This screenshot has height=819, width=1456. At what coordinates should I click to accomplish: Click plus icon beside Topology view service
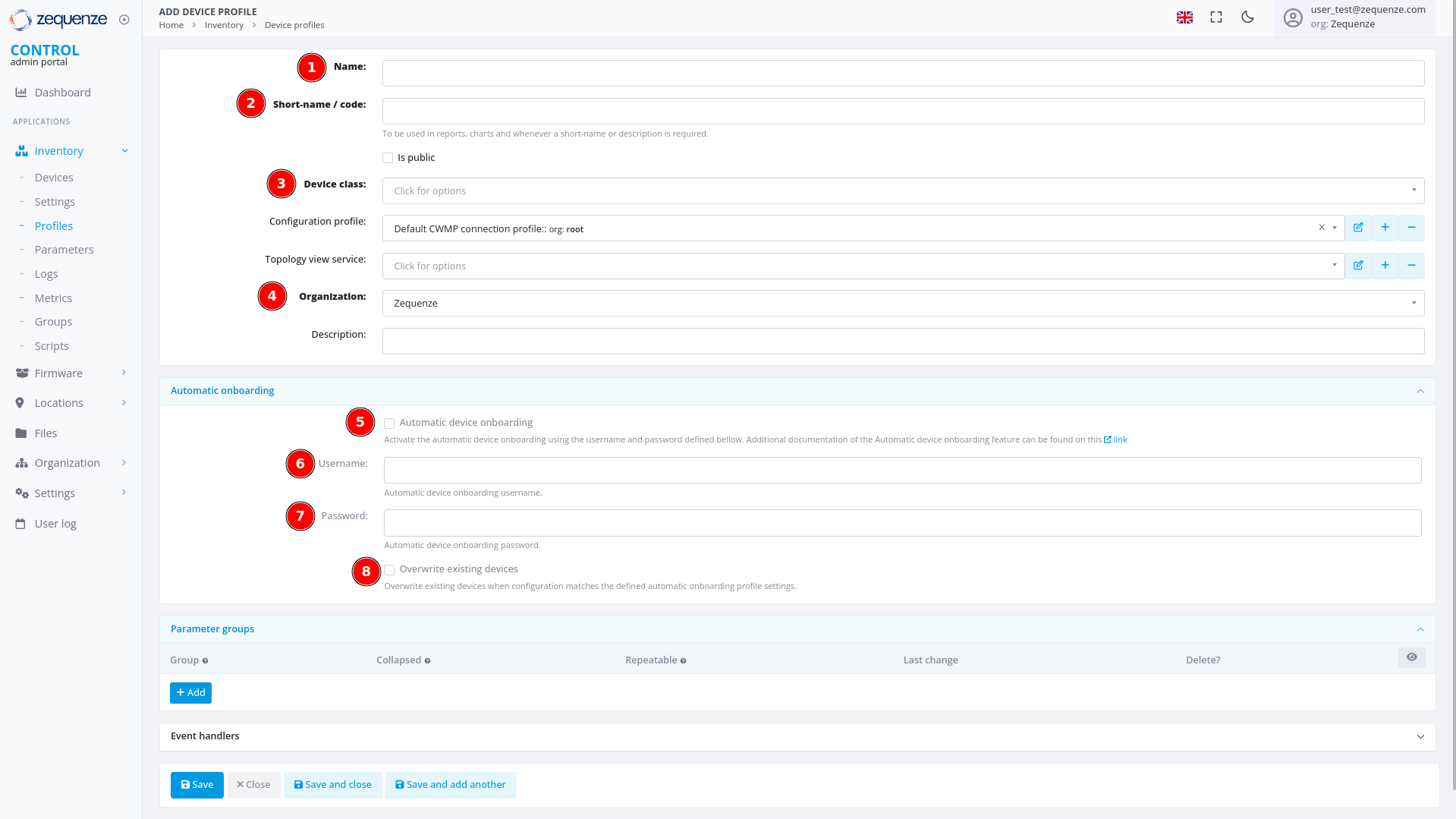pos(1385,266)
